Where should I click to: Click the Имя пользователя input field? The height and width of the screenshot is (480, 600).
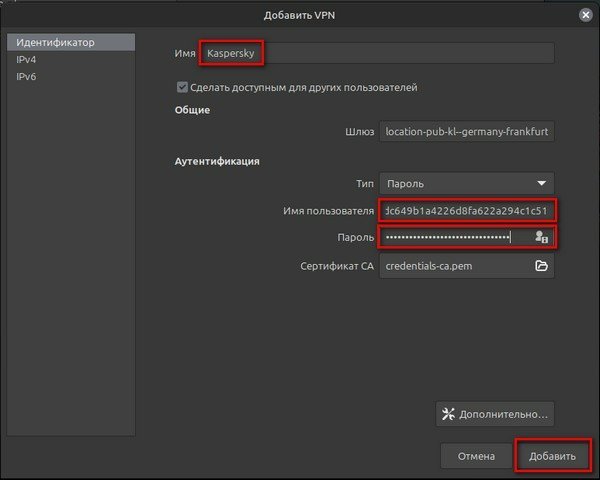(x=466, y=210)
